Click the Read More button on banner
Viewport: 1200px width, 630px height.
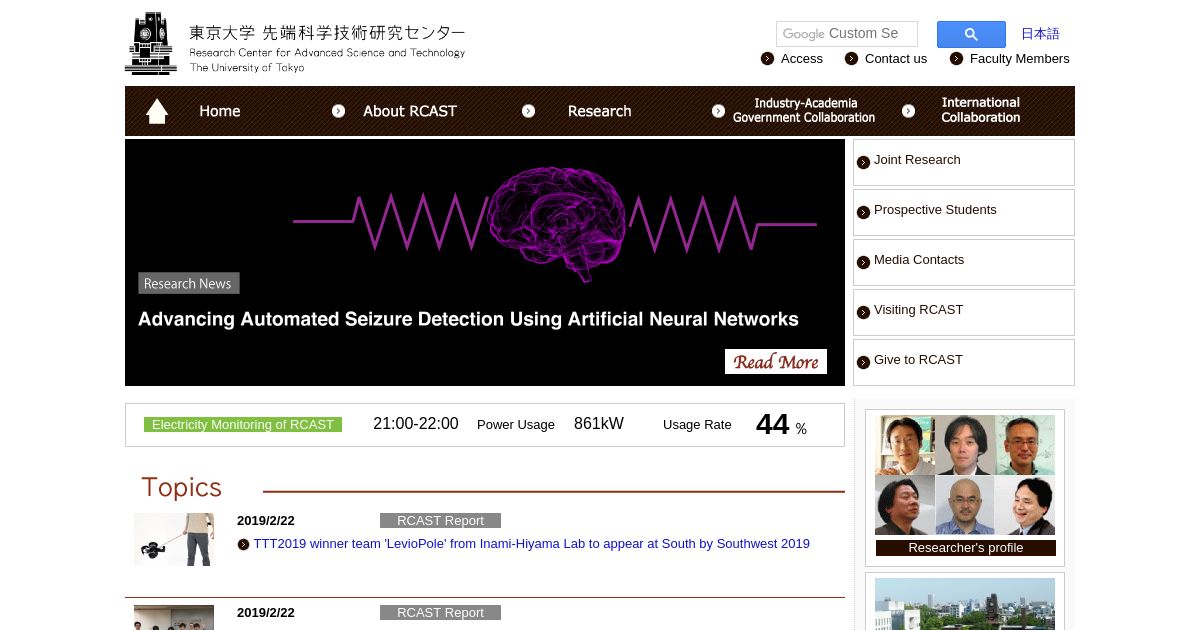776,362
